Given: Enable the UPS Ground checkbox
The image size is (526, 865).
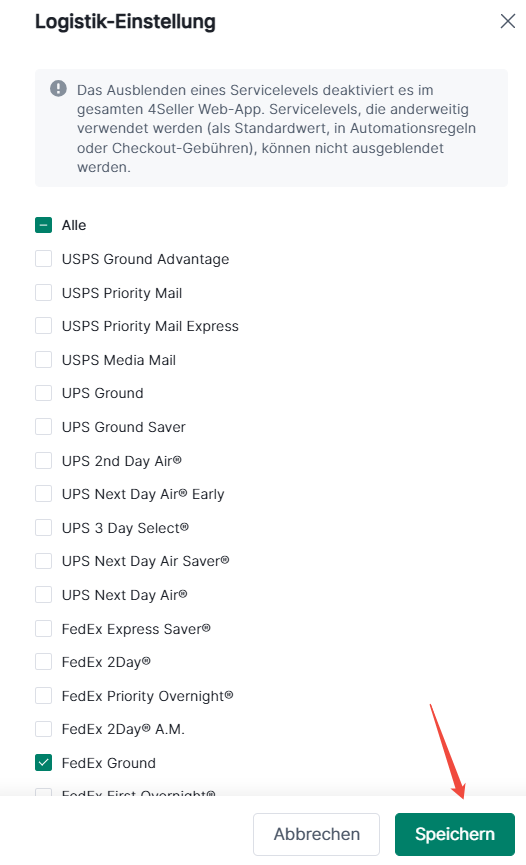Looking at the screenshot, I should pyautogui.click(x=44, y=393).
